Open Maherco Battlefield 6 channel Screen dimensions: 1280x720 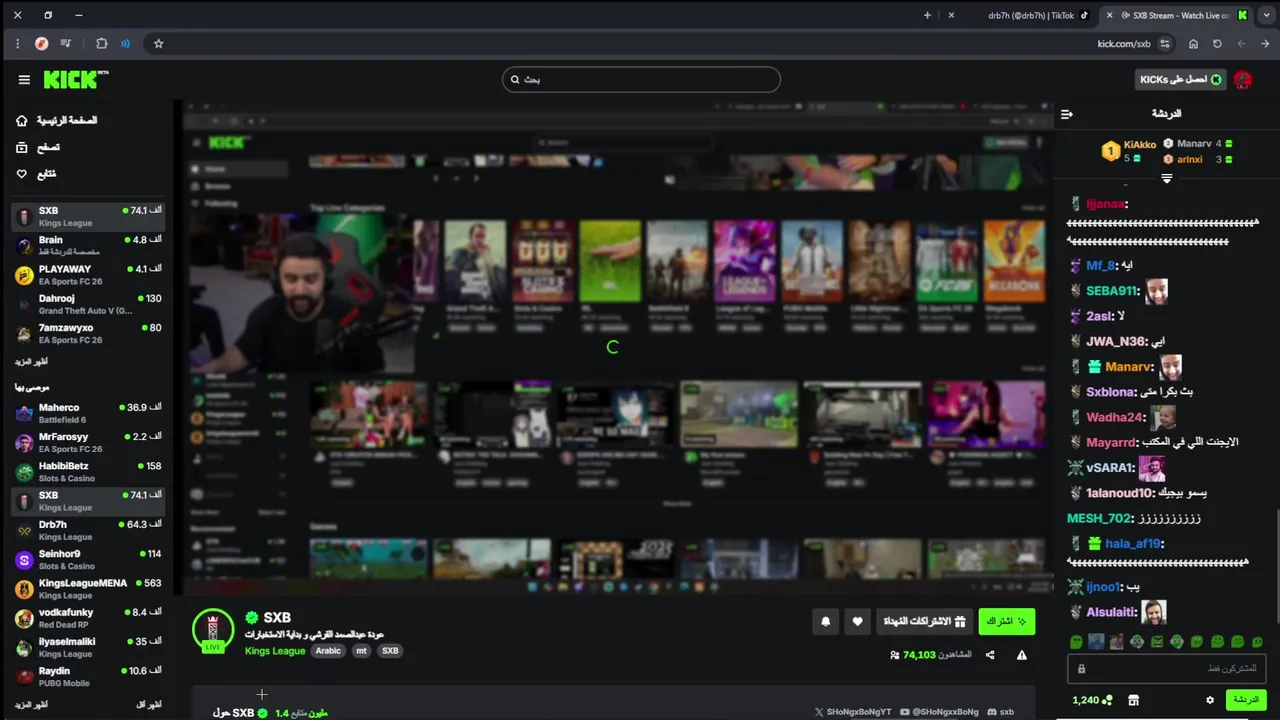88,413
